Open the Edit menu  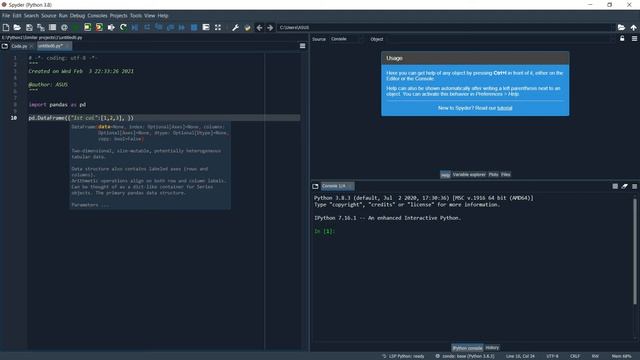pyautogui.click(x=17, y=16)
